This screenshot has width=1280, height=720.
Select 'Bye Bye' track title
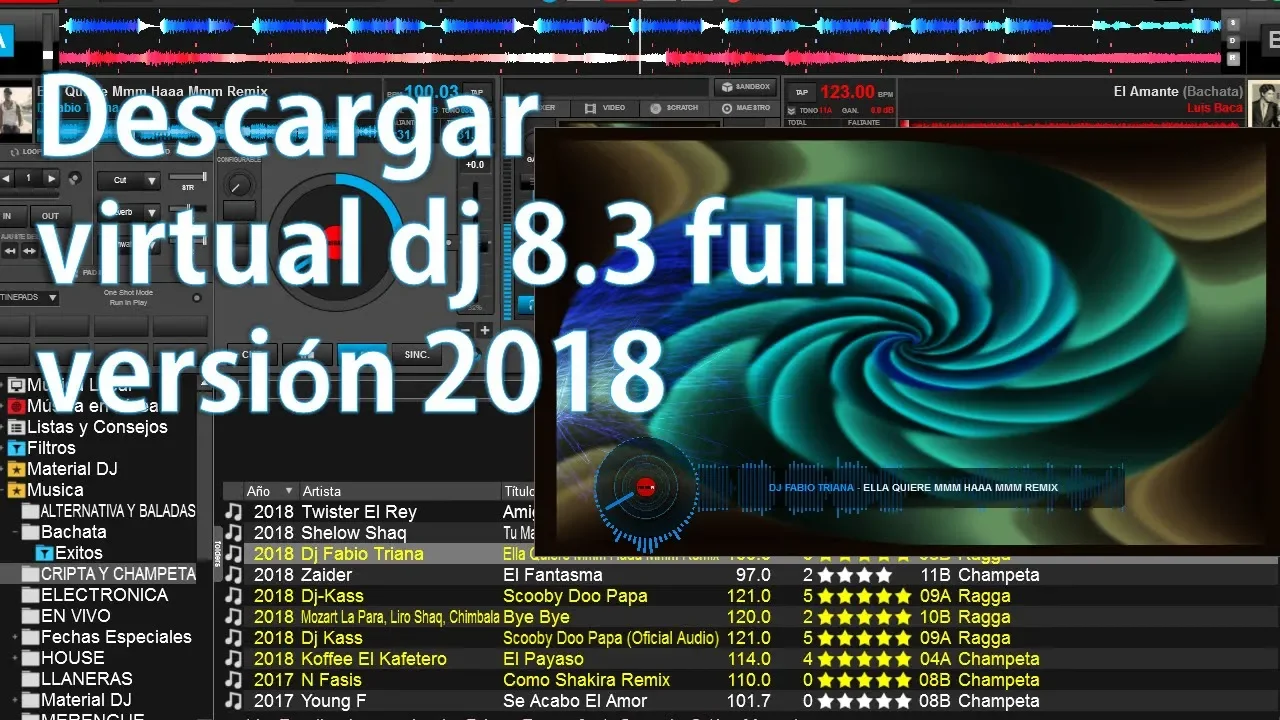[536, 617]
